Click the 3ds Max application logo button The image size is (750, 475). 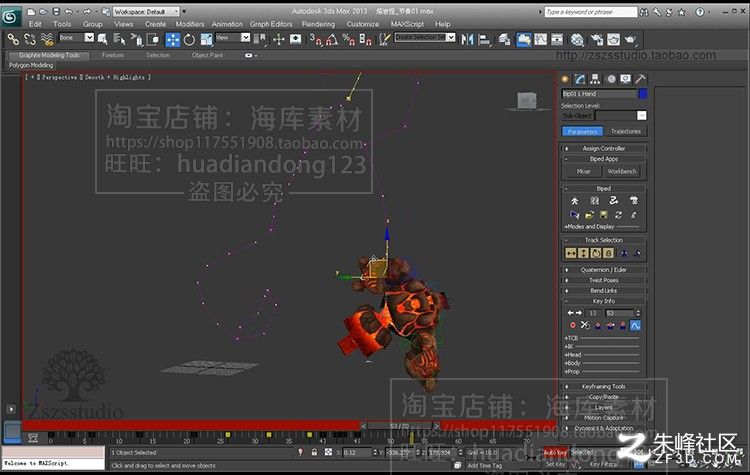coord(10,17)
